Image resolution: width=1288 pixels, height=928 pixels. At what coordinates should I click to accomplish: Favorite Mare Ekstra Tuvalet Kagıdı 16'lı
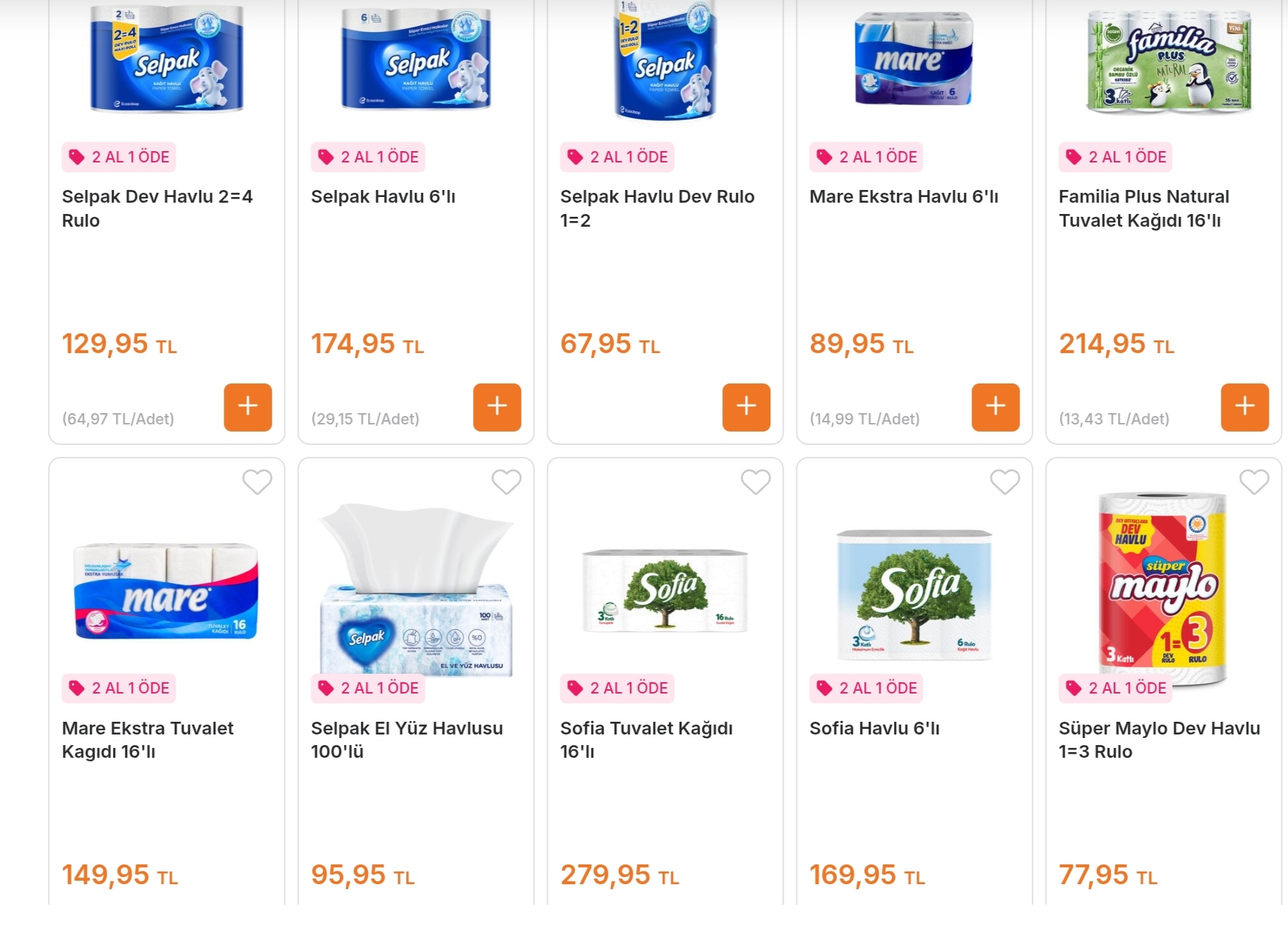(x=257, y=482)
